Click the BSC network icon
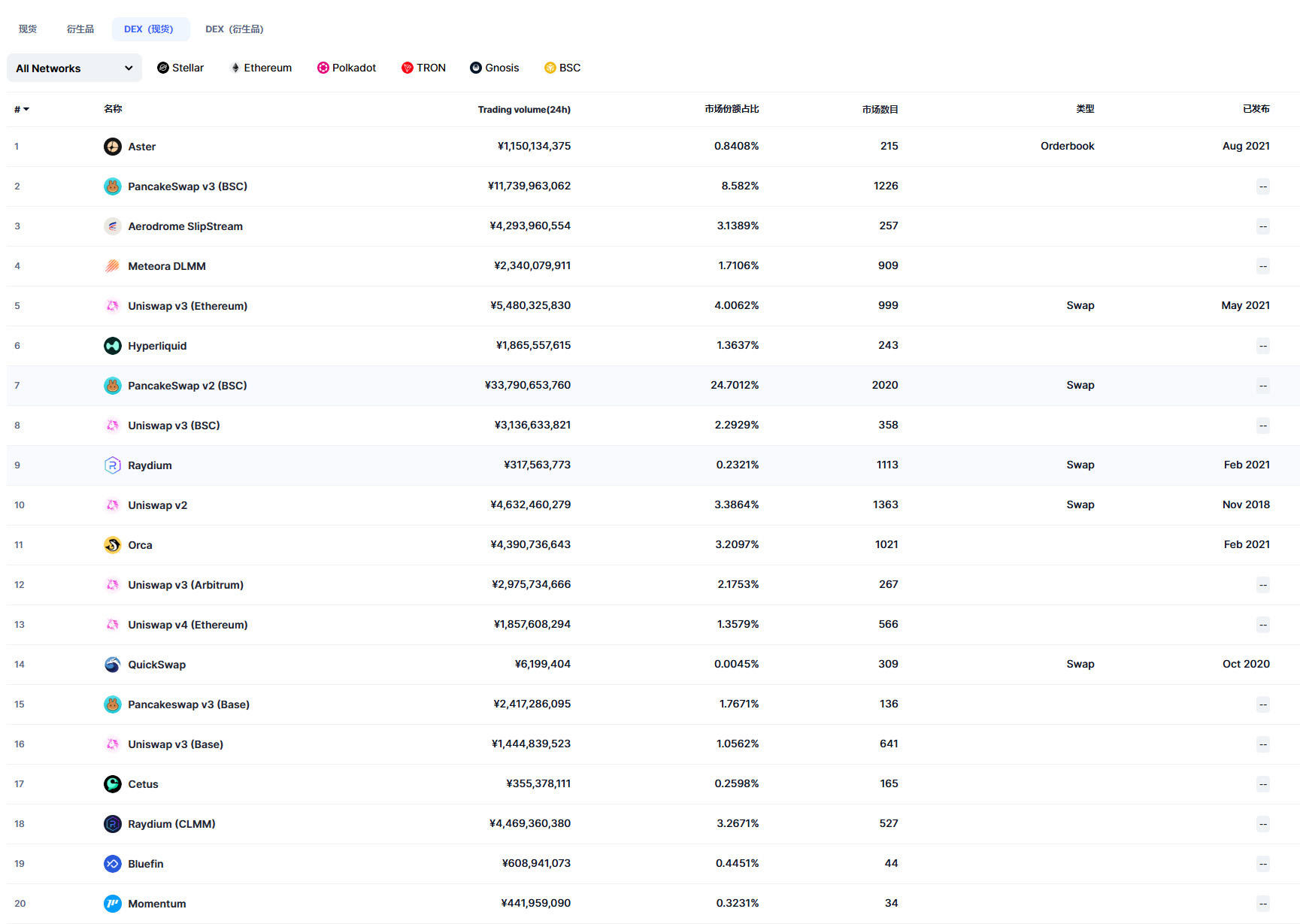 pos(550,68)
